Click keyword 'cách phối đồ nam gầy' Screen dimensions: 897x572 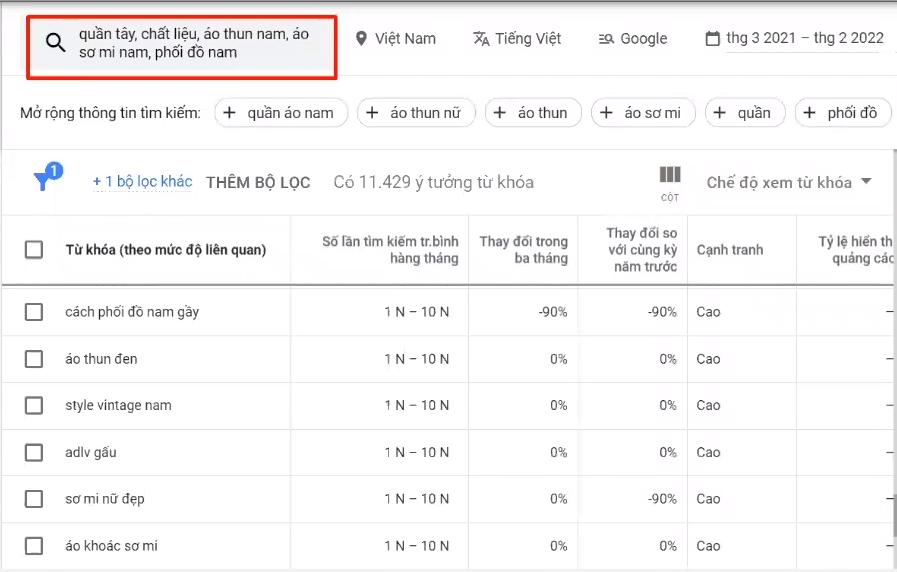click(x=132, y=312)
